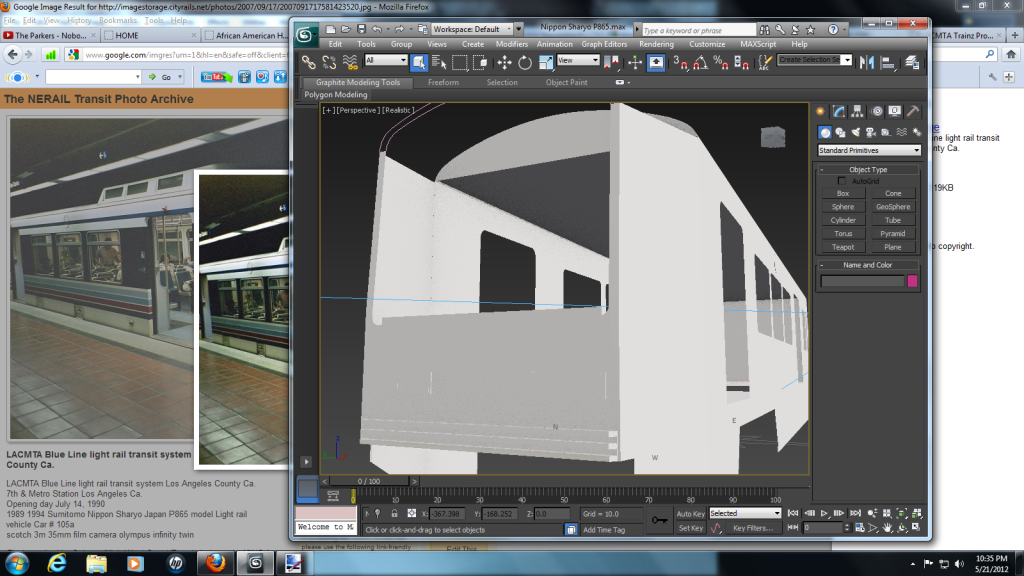This screenshot has height=576, width=1024.
Task: Click the Key Filters... button
Action: pyautogui.click(x=752, y=528)
